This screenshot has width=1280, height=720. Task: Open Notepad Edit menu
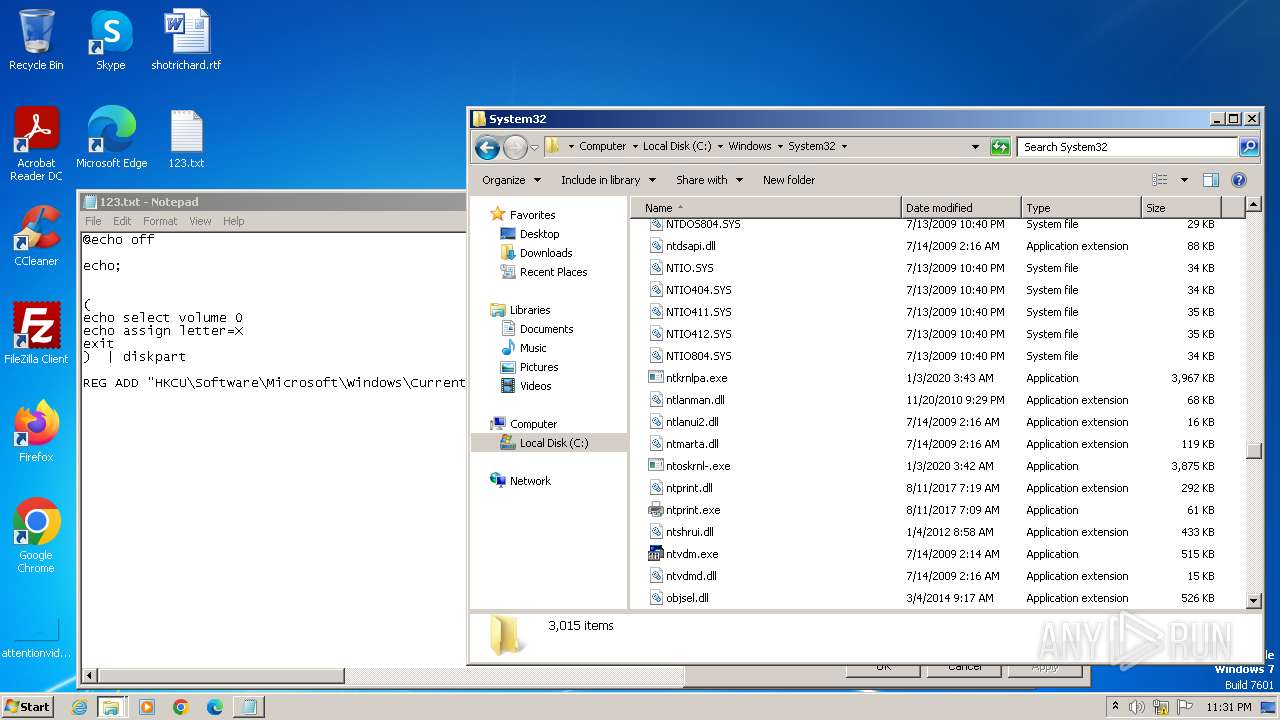pyautogui.click(x=122, y=221)
